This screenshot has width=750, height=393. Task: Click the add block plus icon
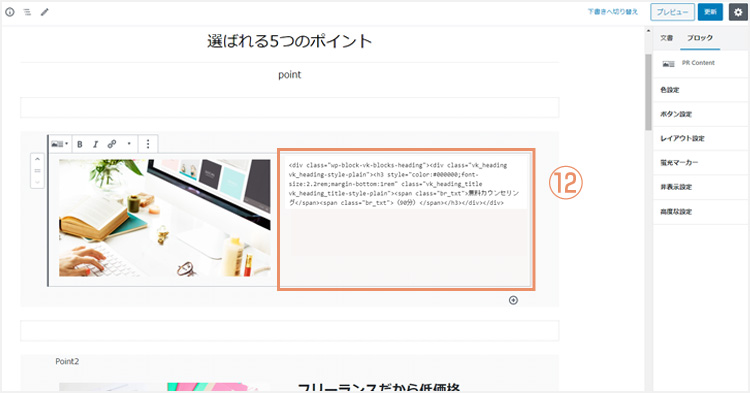[513, 300]
